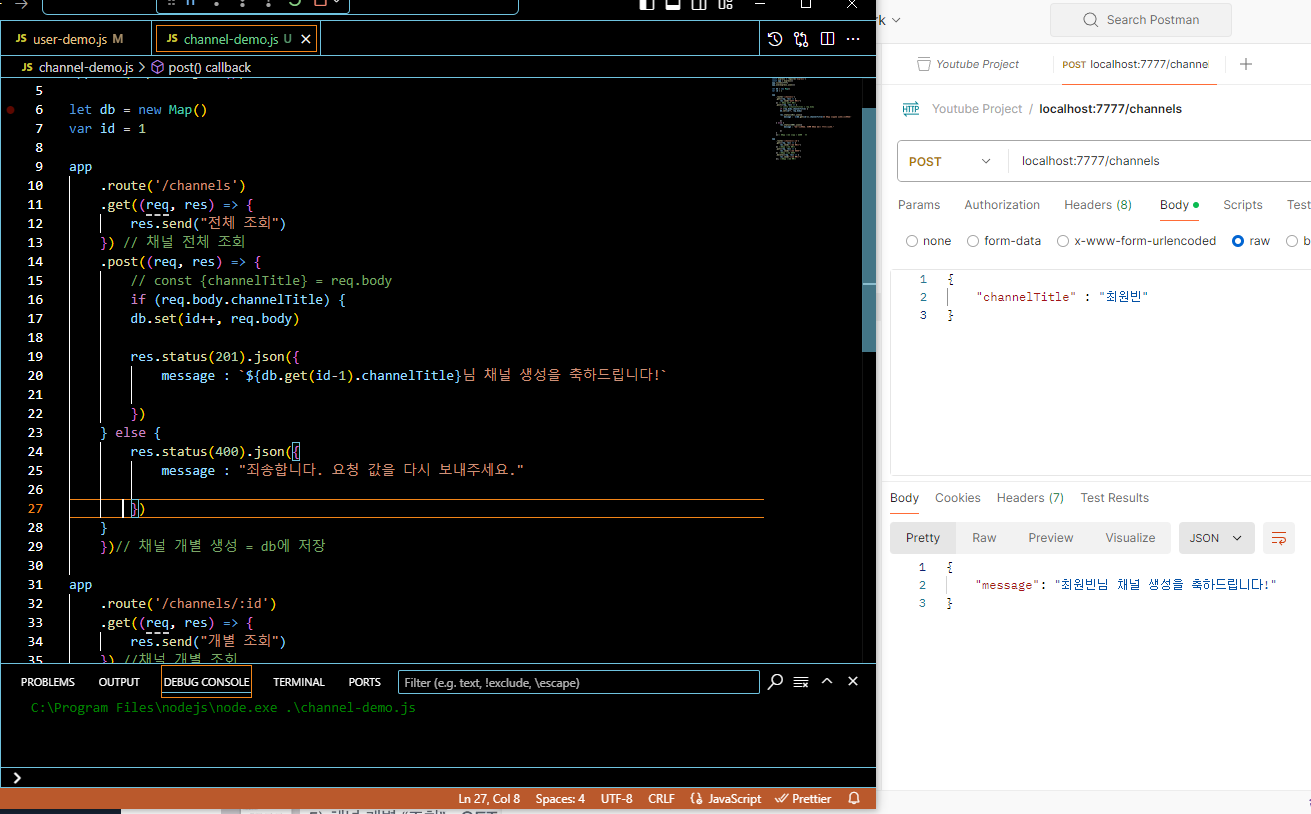Open the Youtube Project tab in Postman

[968, 64]
